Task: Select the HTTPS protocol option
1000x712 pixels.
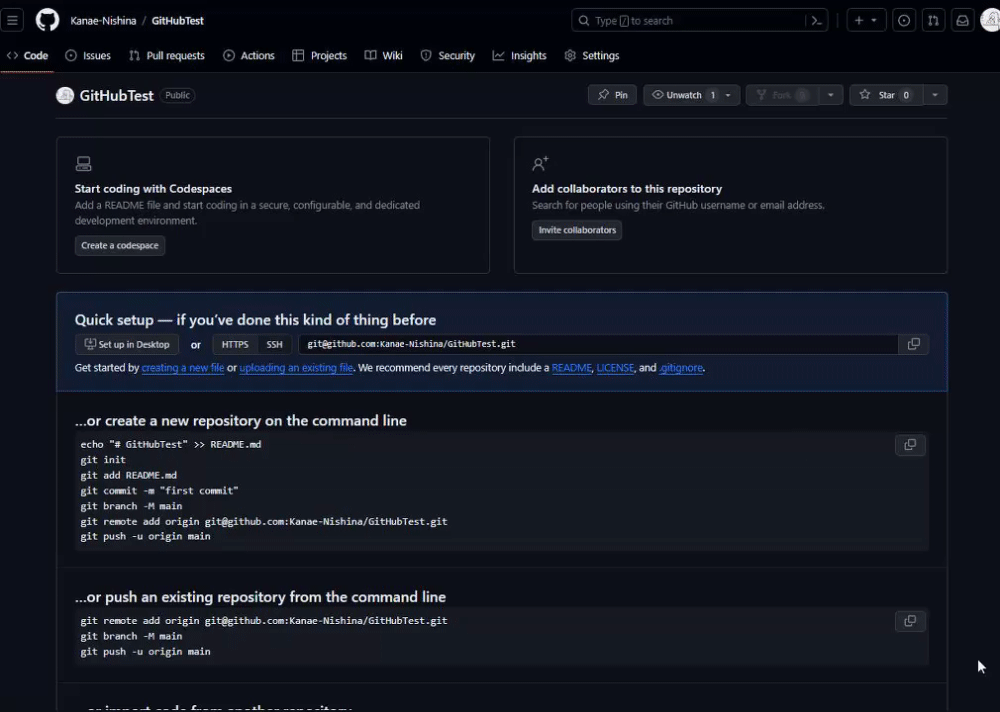Action: pyautogui.click(x=235, y=345)
